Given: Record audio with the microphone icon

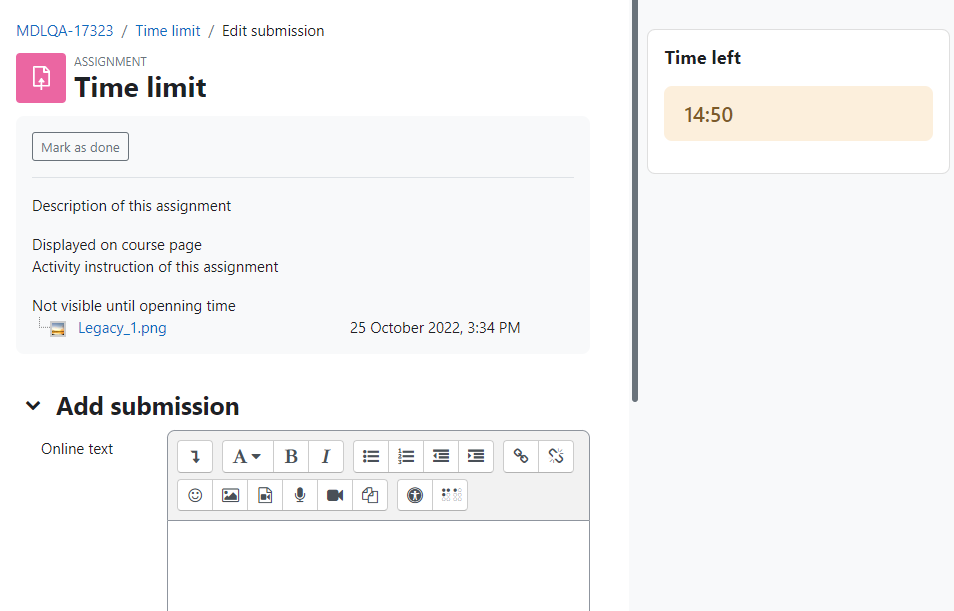Looking at the screenshot, I should pos(300,495).
